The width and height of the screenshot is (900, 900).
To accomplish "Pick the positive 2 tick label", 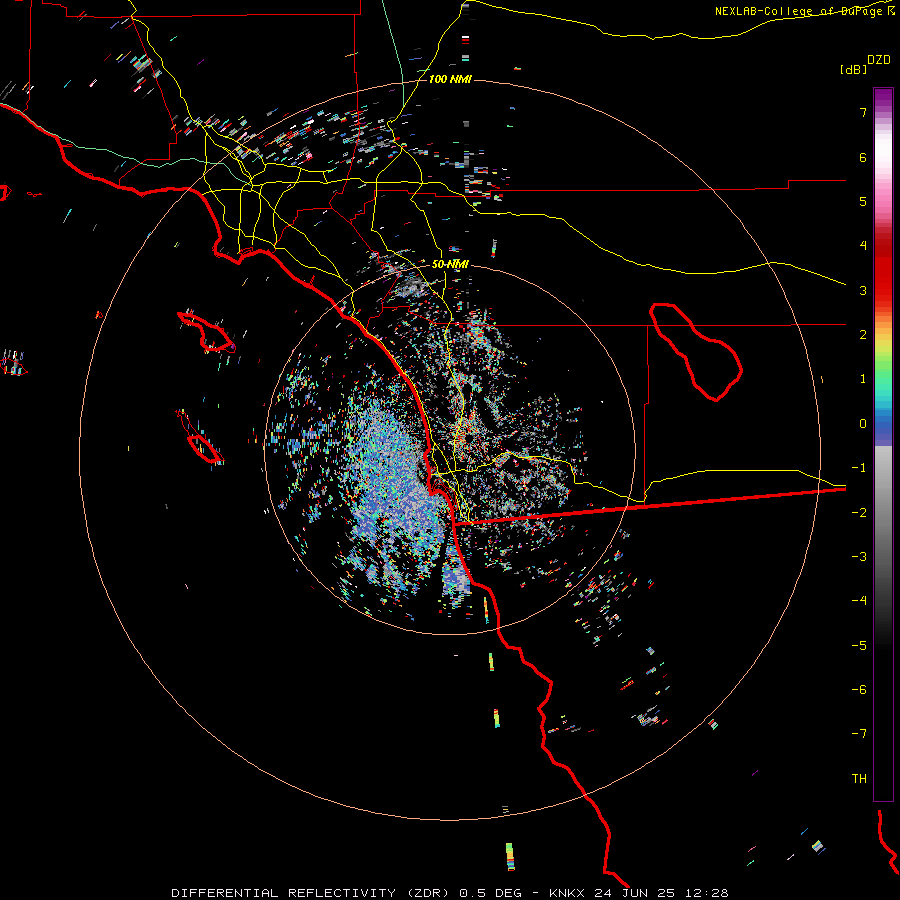I will click(863, 335).
